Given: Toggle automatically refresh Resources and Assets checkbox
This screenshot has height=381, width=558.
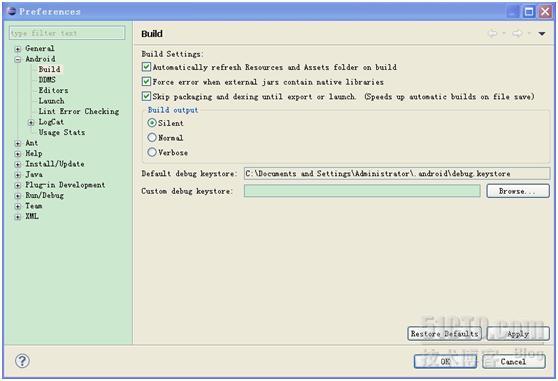Looking at the screenshot, I should 146,67.
